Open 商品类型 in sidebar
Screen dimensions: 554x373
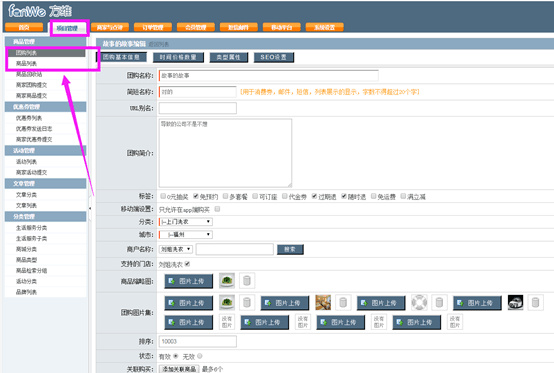[26, 260]
